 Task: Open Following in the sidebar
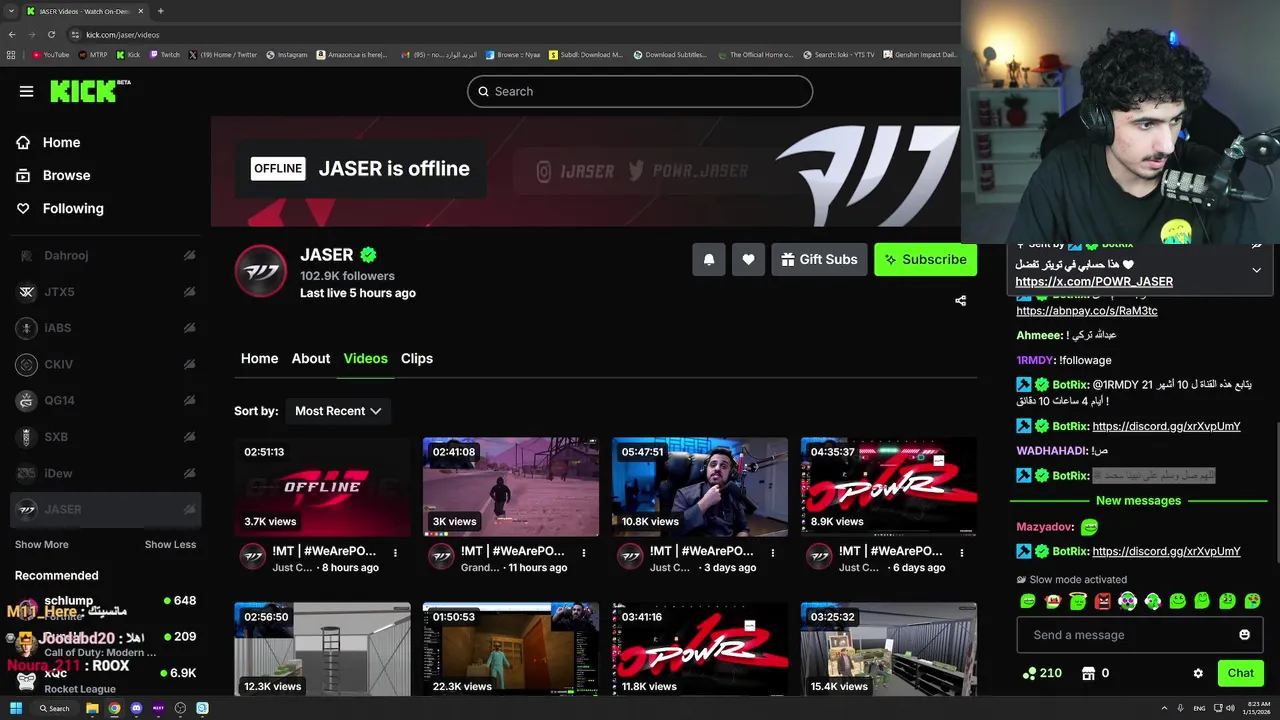(73, 208)
